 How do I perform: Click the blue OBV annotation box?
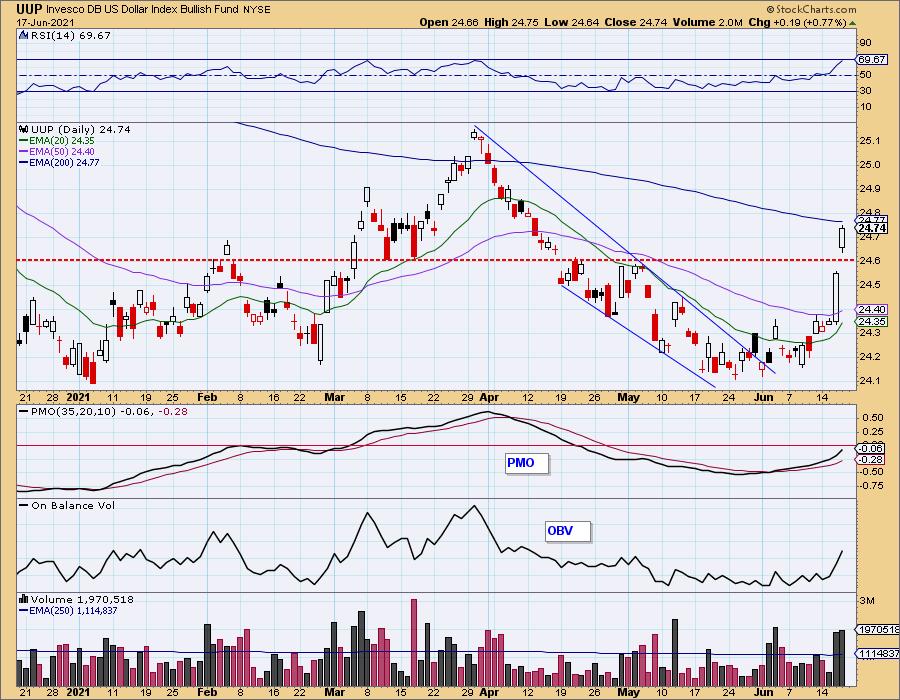pyautogui.click(x=568, y=531)
